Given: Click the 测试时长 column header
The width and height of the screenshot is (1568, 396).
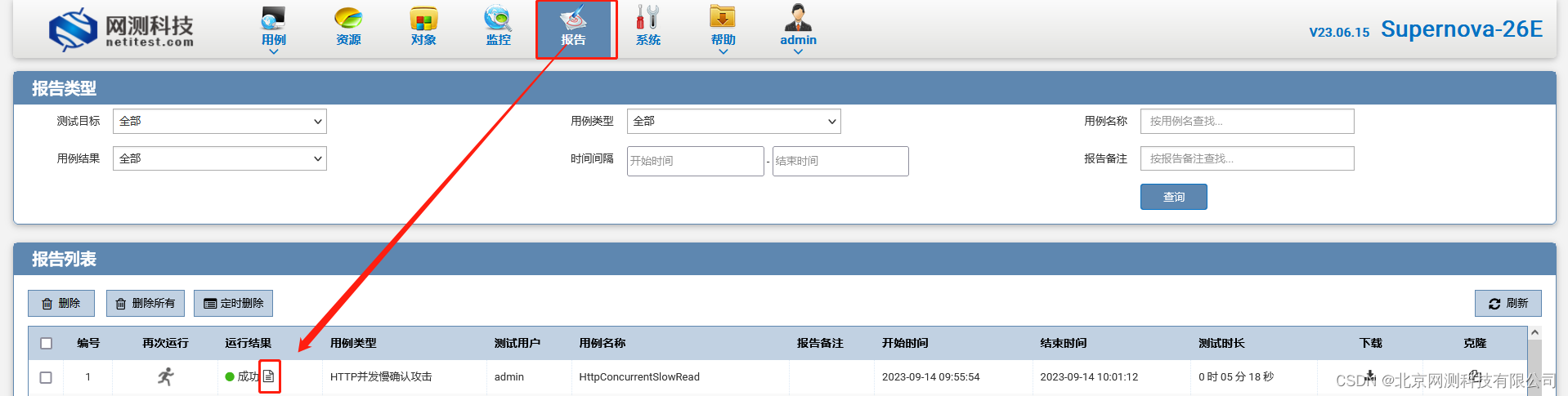Looking at the screenshot, I should coord(1221,343).
